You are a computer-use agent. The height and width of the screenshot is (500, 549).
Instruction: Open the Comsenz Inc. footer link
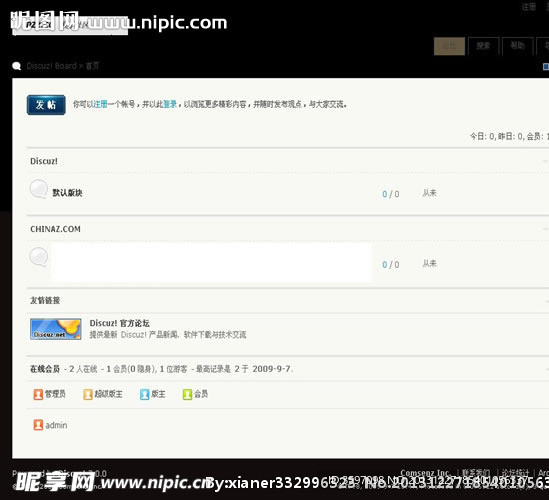click(x=425, y=473)
